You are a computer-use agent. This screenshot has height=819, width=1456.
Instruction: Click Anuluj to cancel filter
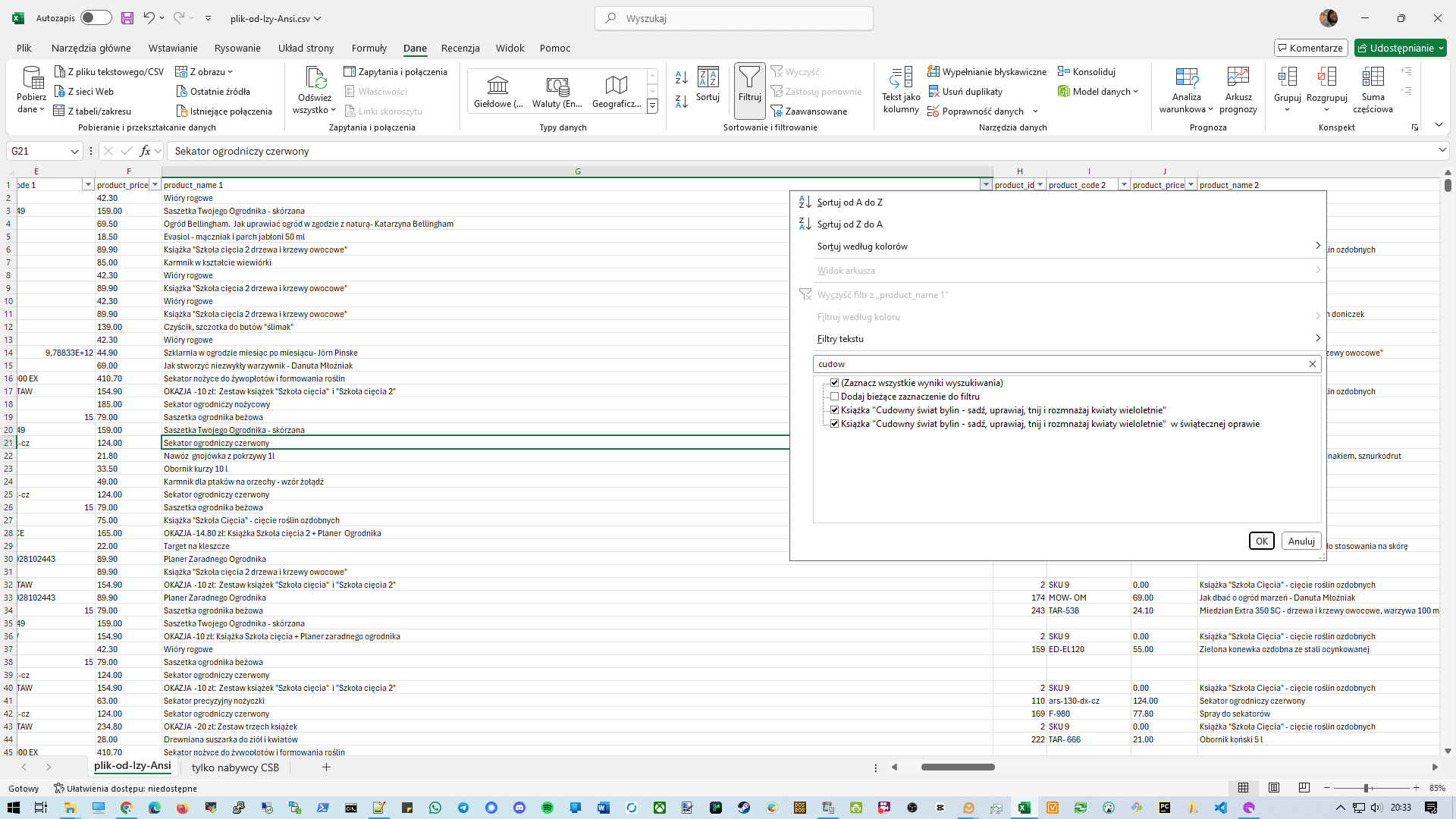click(x=1301, y=541)
